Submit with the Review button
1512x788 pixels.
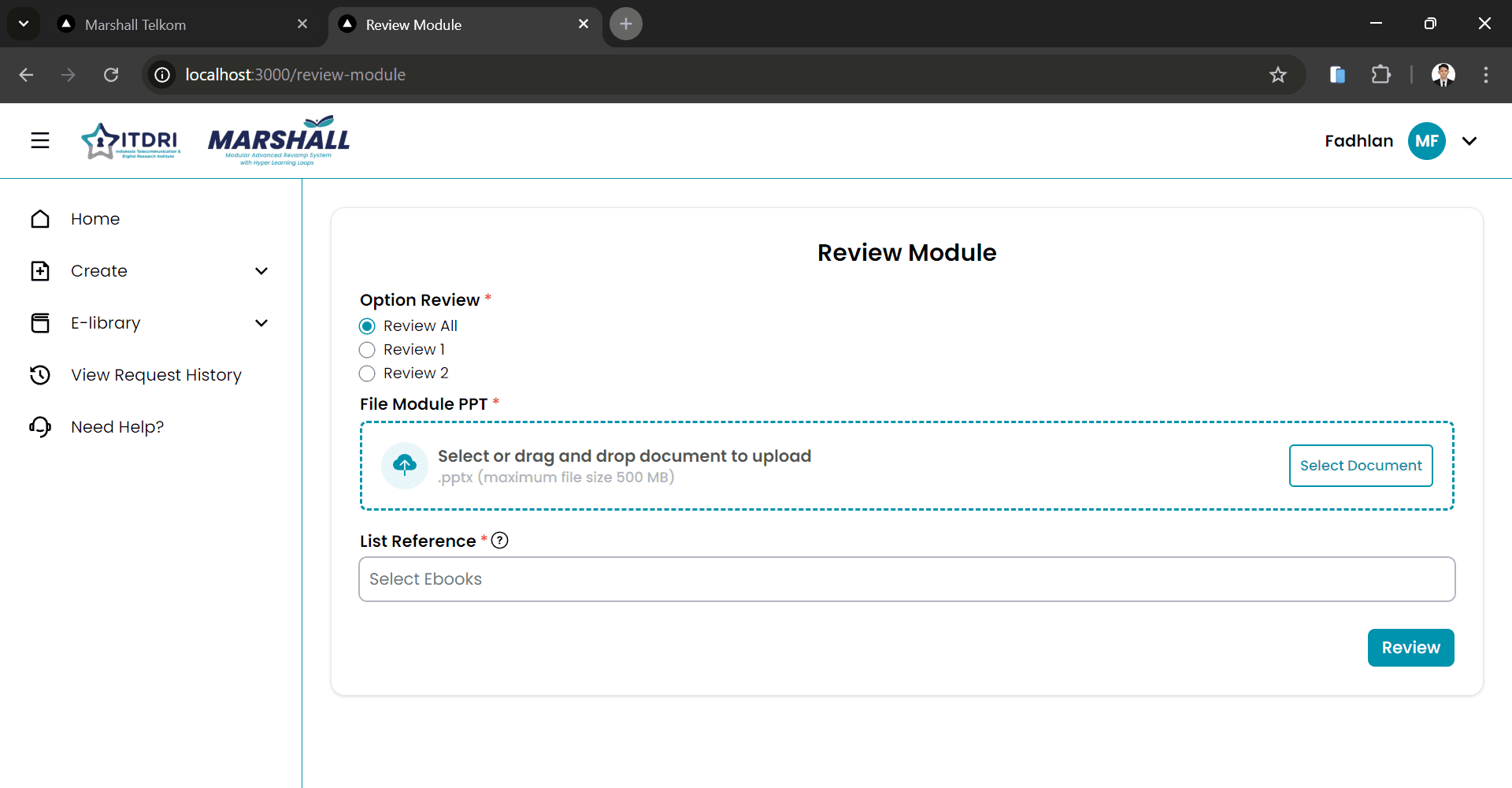[x=1410, y=648]
